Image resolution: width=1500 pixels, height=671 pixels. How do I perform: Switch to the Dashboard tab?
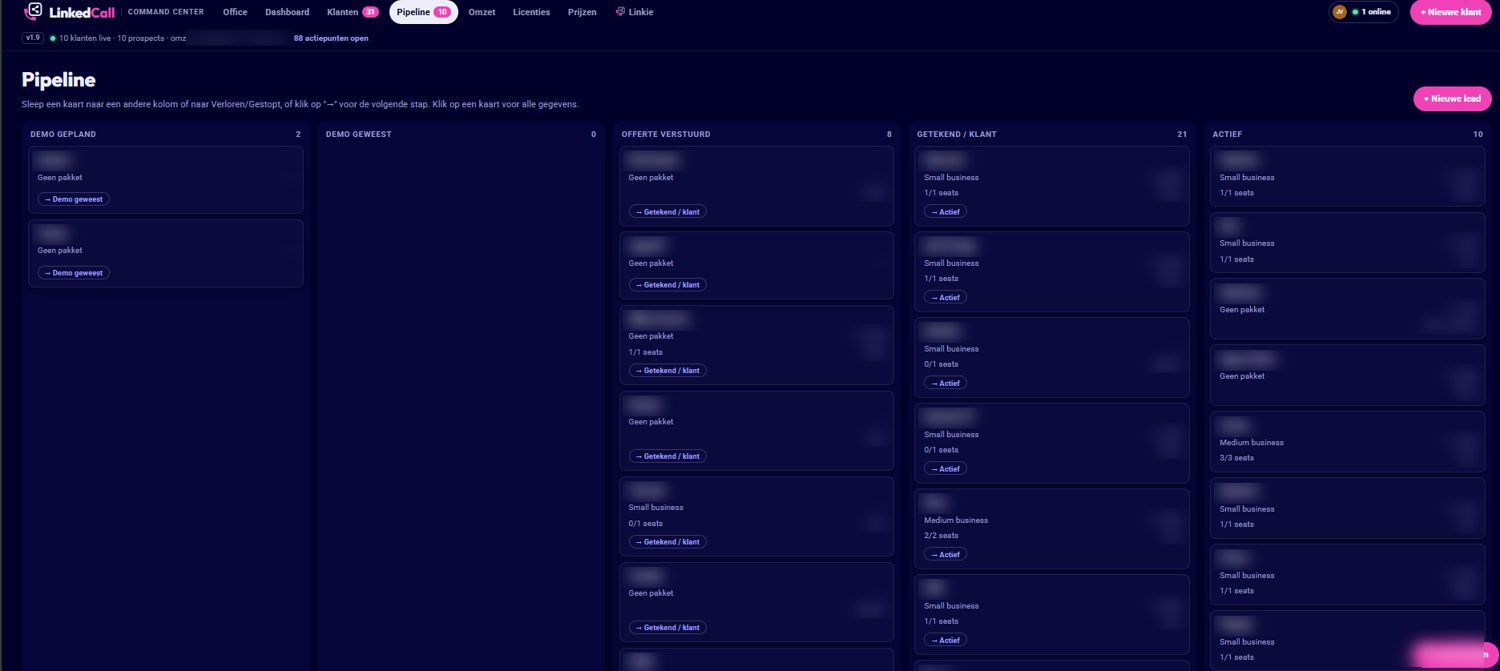coord(287,12)
